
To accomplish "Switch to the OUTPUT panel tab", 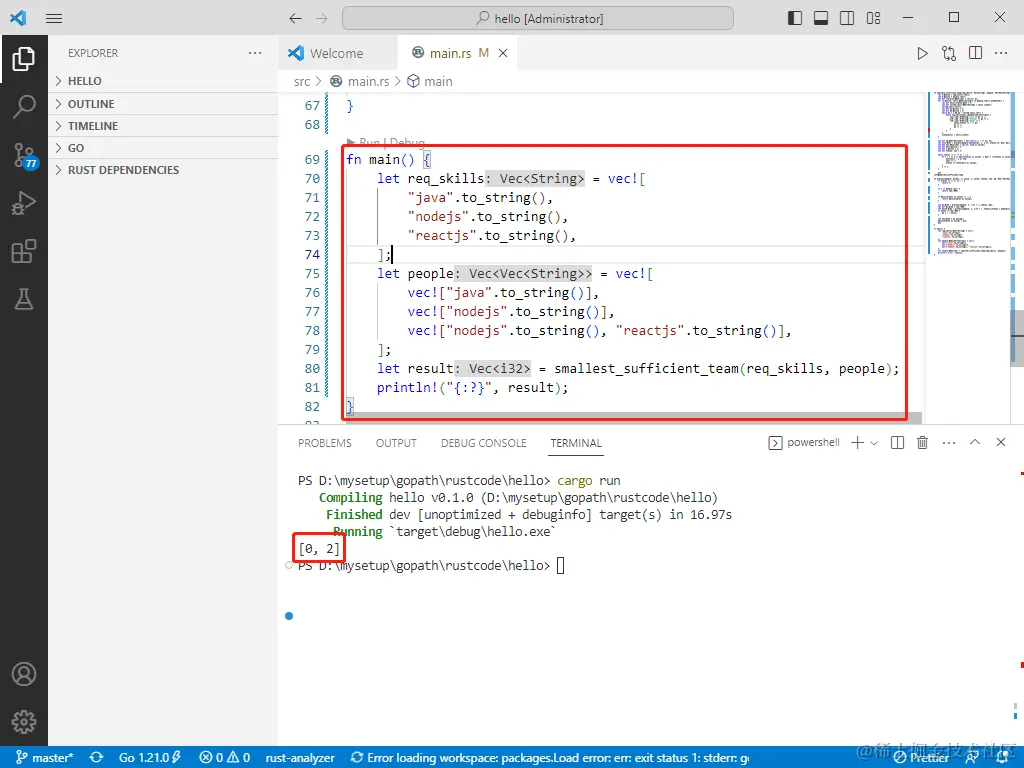I will (396, 443).
